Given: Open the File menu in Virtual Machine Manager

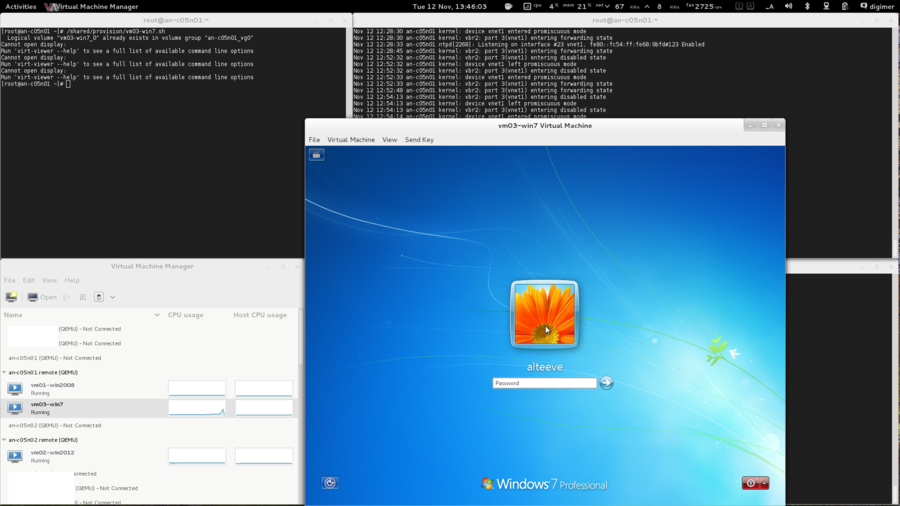Looking at the screenshot, I should (10, 280).
